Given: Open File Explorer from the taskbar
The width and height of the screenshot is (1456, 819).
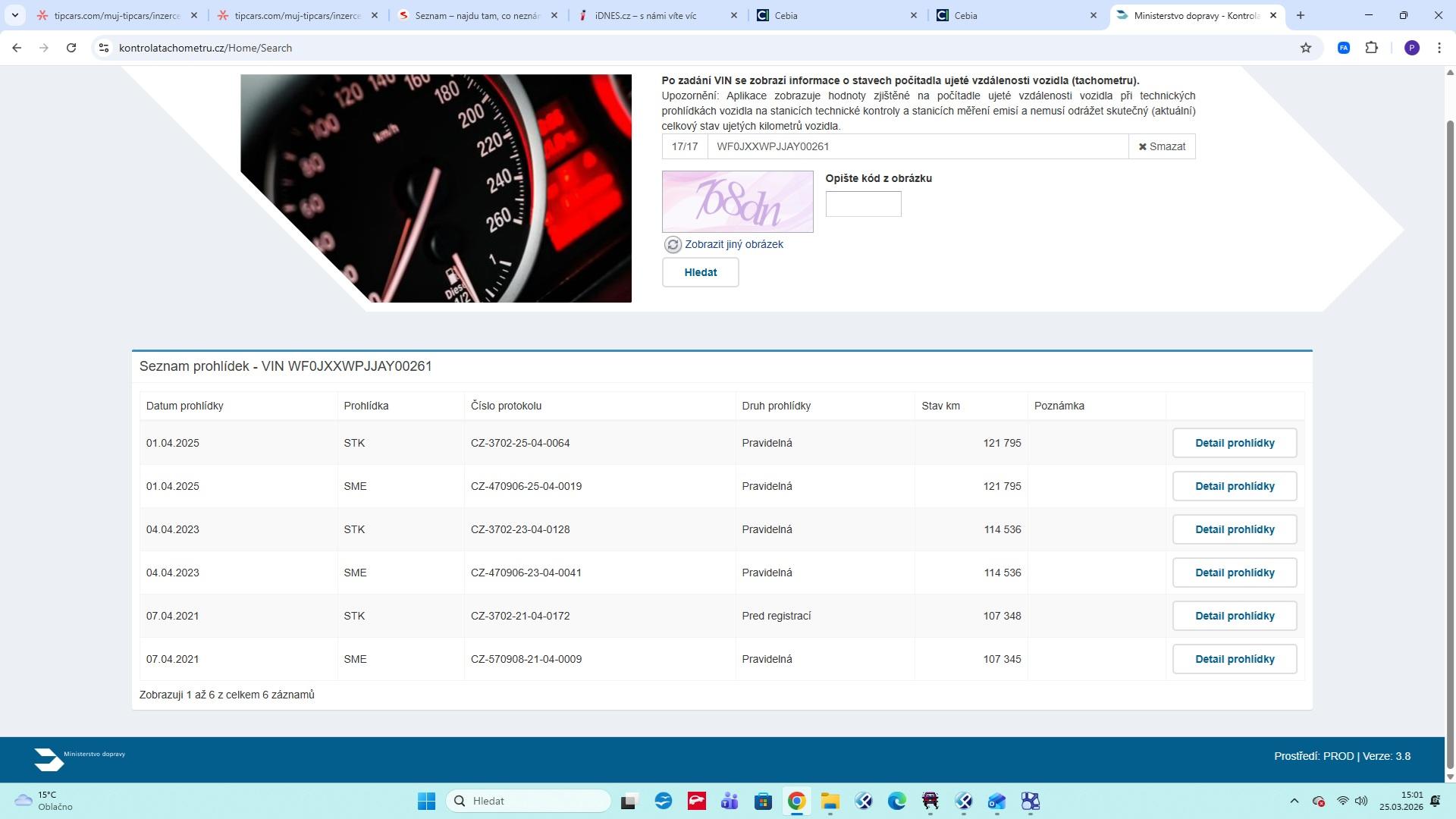Looking at the screenshot, I should (x=830, y=802).
